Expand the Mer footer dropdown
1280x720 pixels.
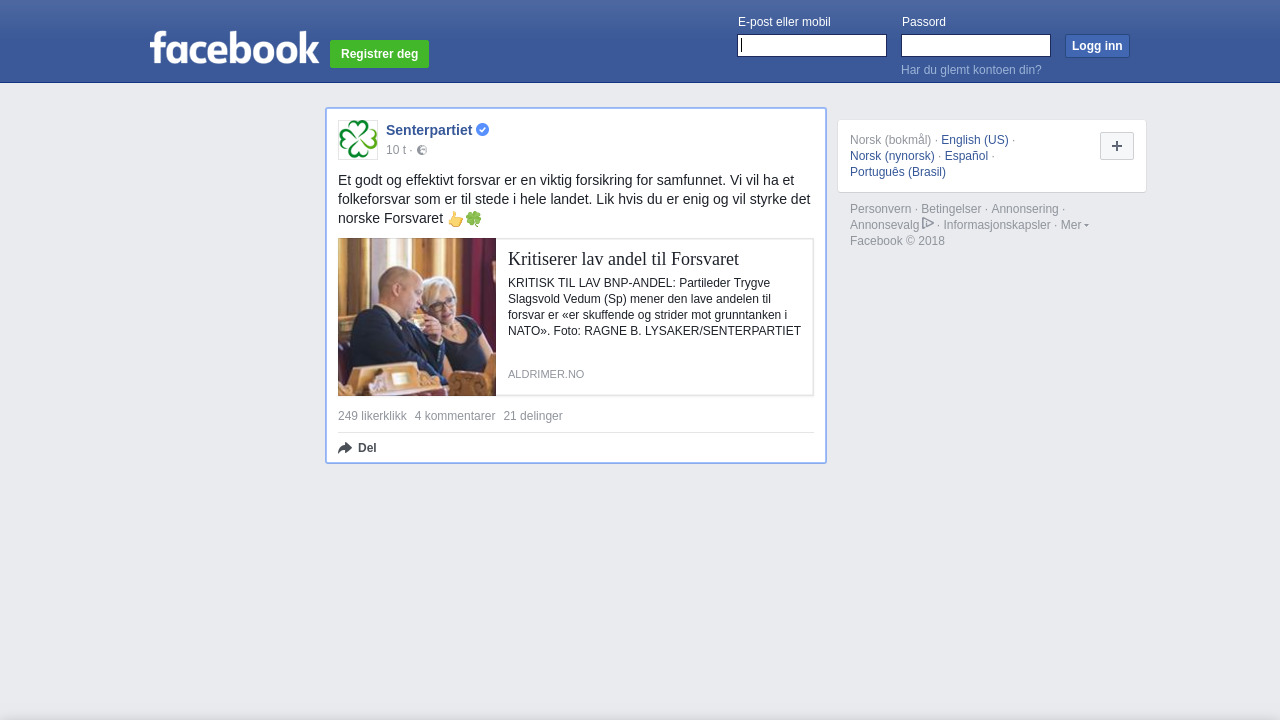point(1075,225)
